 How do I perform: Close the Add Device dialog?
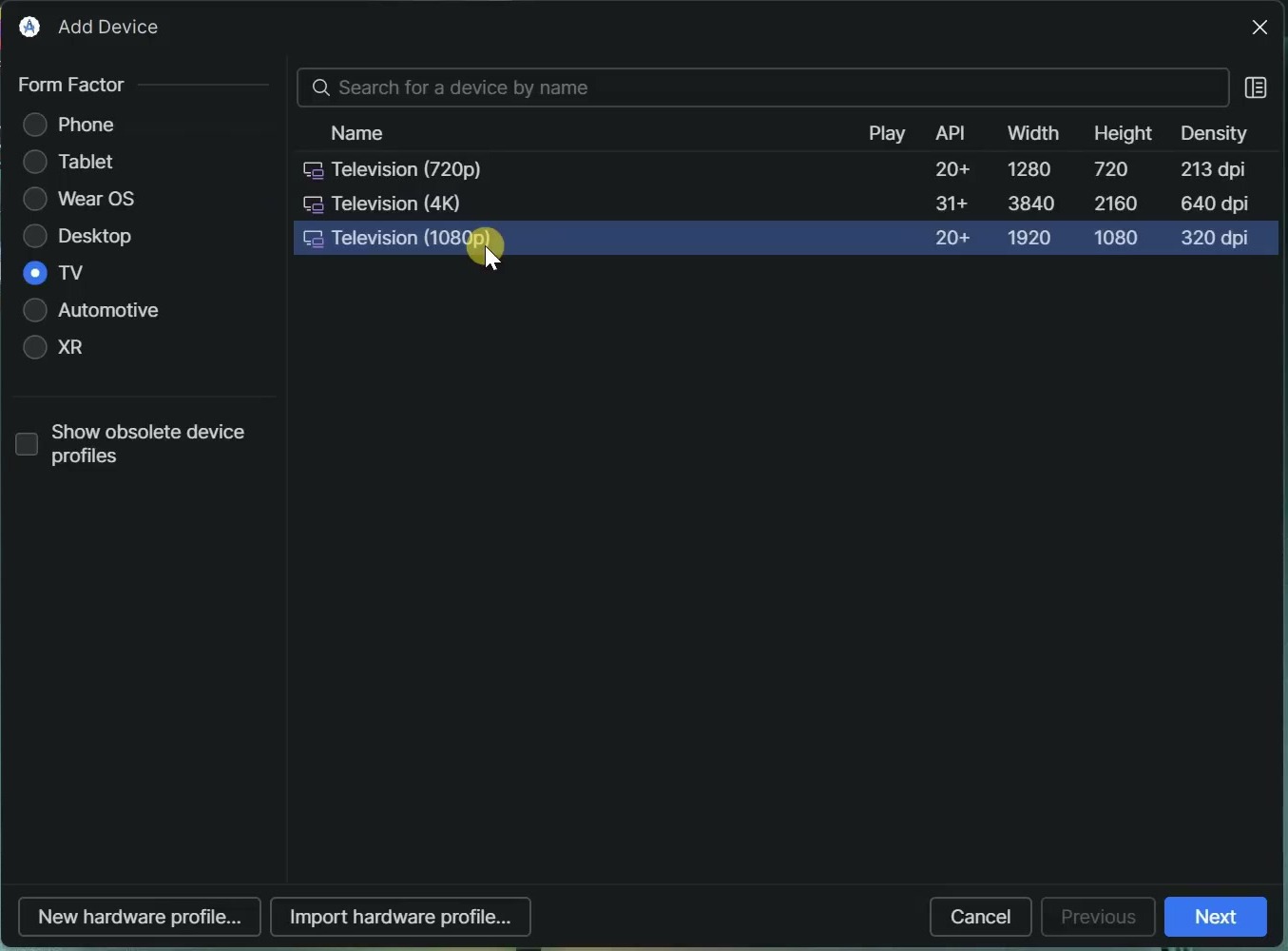click(x=1261, y=28)
